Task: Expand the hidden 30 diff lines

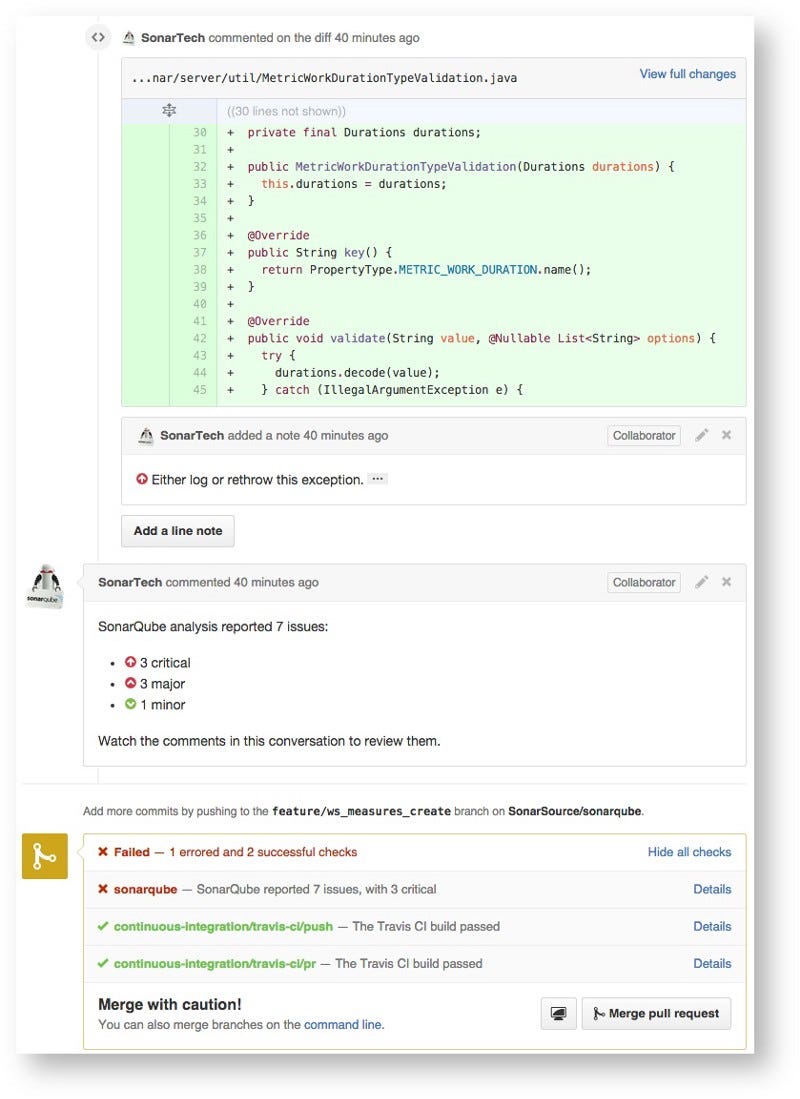Action: [x=169, y=112]
